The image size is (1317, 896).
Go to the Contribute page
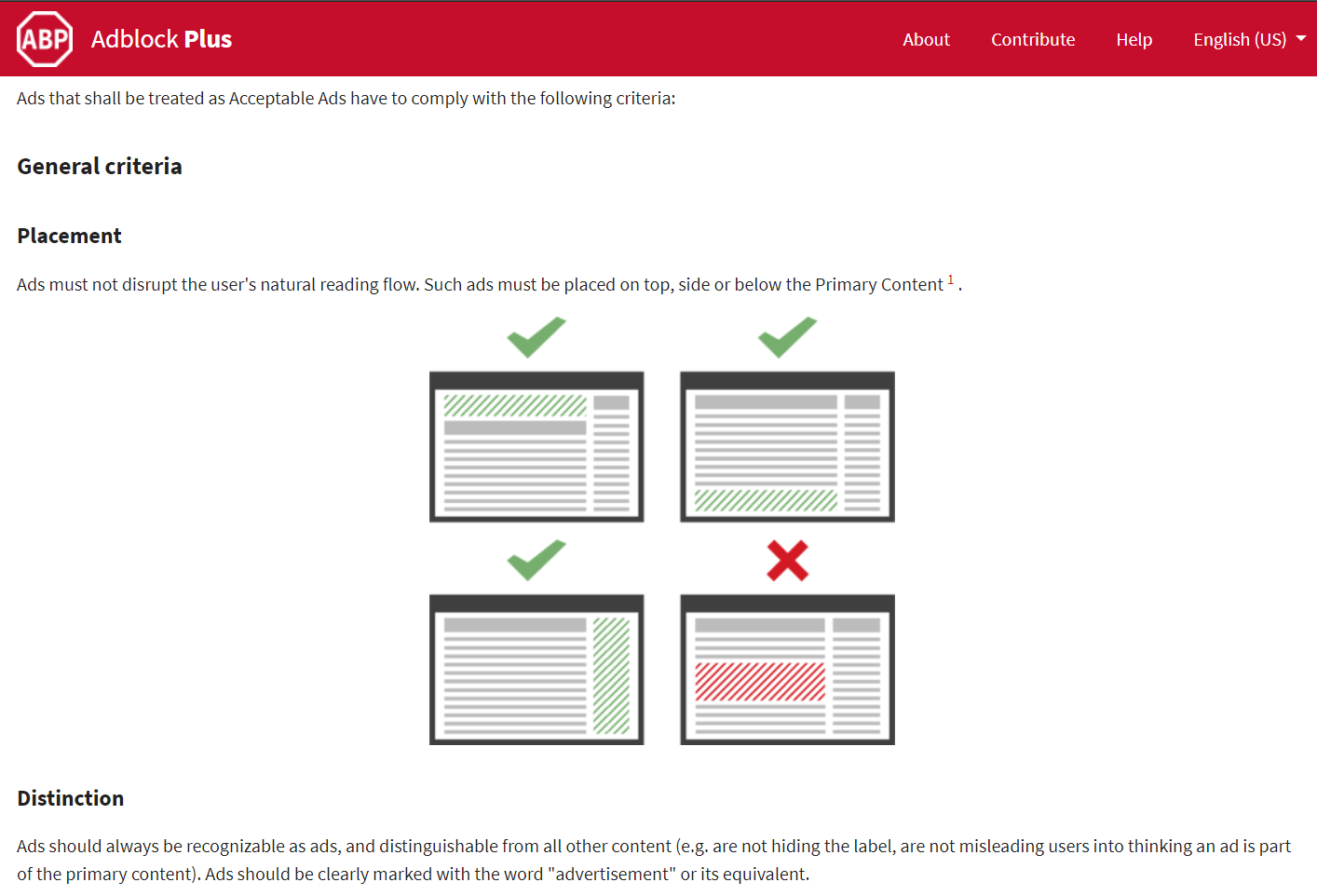1033,39
